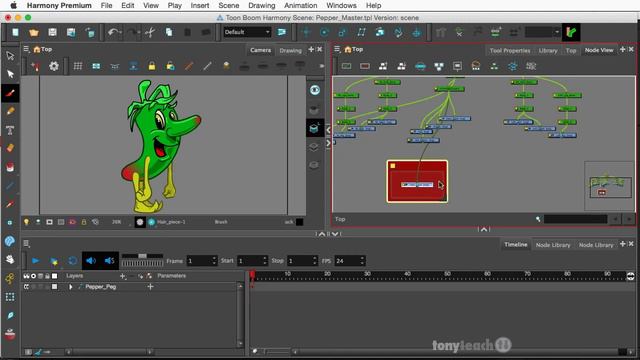The image size is (640, 360).
Task: Click the black color swatch in the Camera status bar
Action: 299,222
